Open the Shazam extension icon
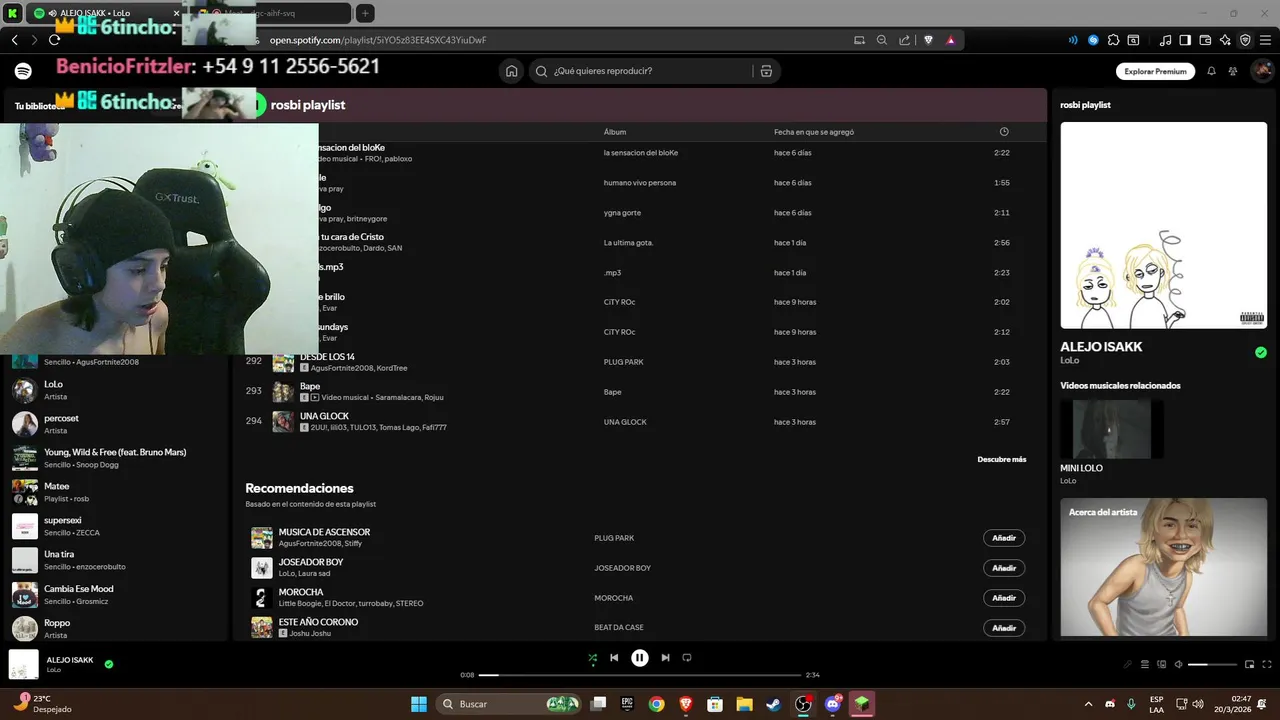 tap(1093, 40)
